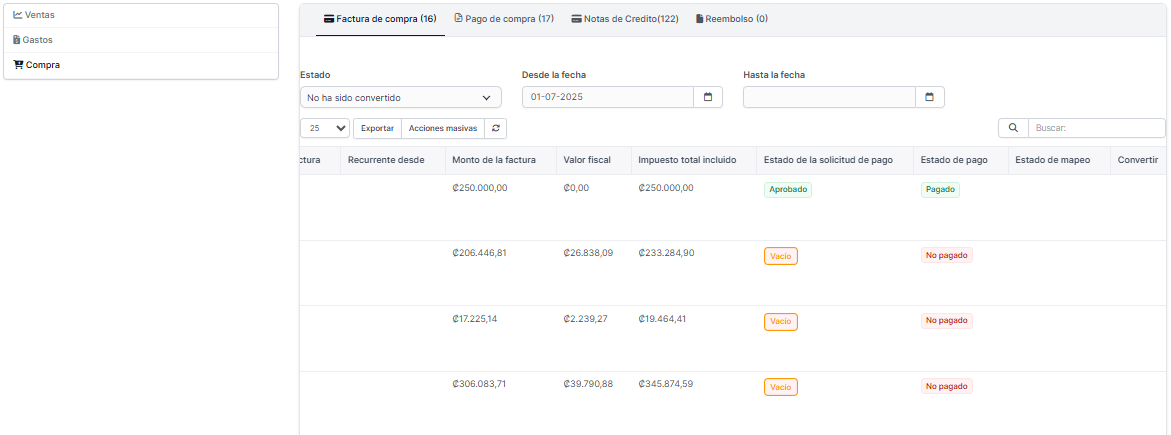This screenshot has height=435, width=1171.
Task: Sort by Monto de la factura column
Action: (493, 160)
